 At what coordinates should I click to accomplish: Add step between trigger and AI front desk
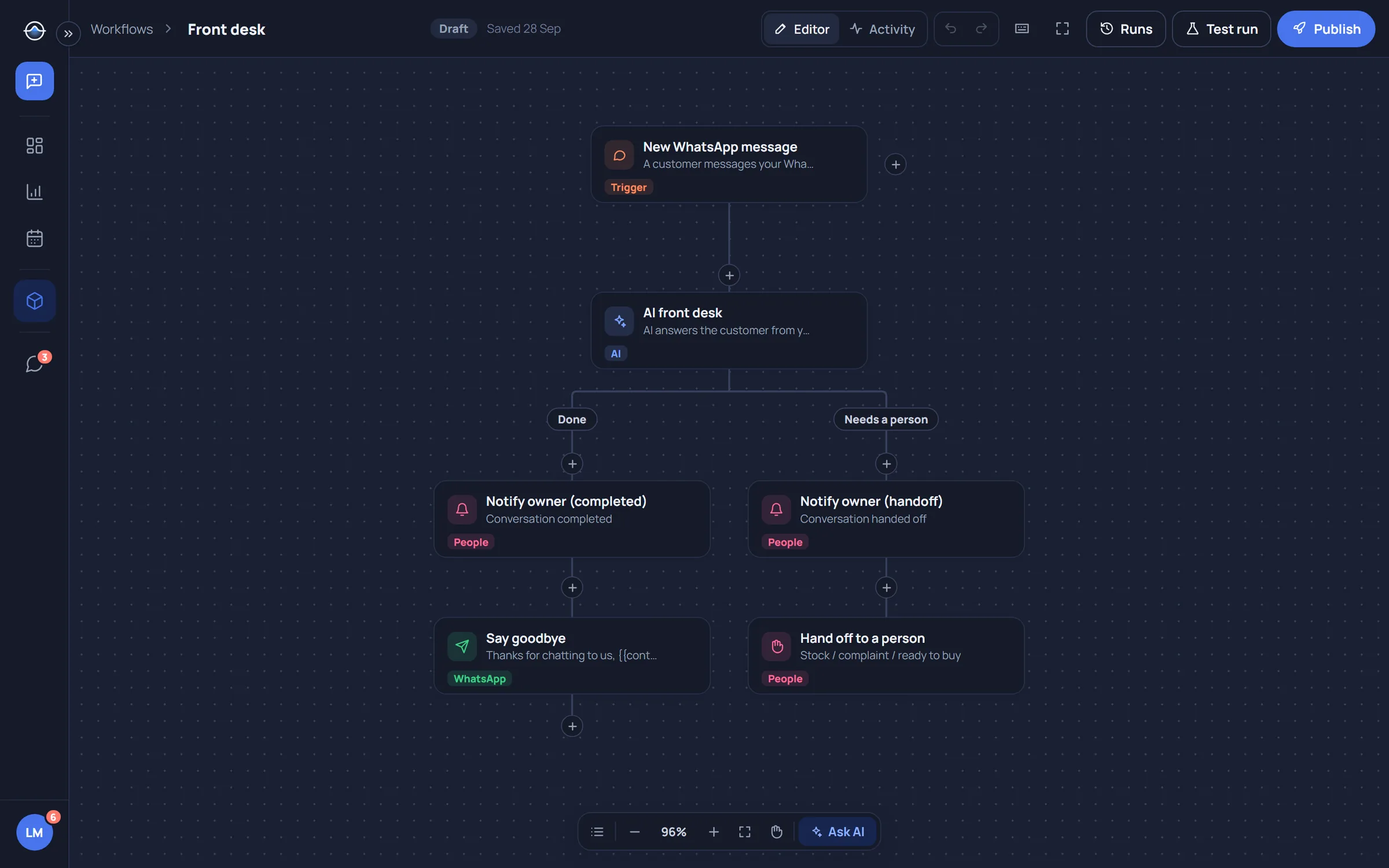point(729,275)
